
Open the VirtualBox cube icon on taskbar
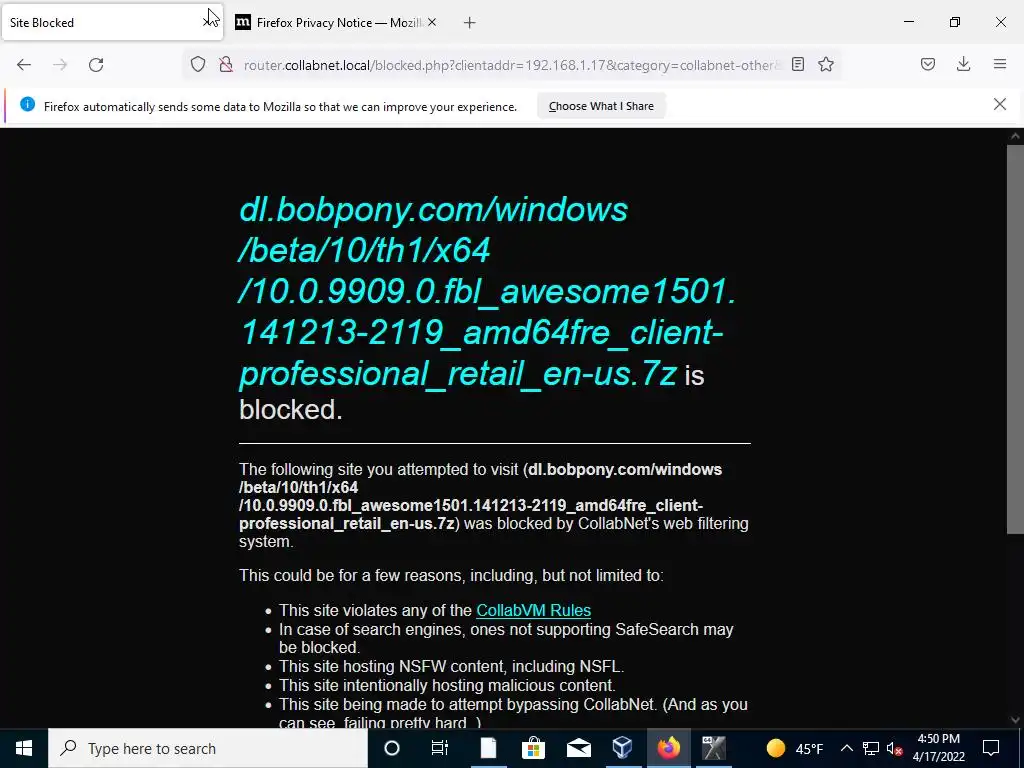click(x=623, y=748)
